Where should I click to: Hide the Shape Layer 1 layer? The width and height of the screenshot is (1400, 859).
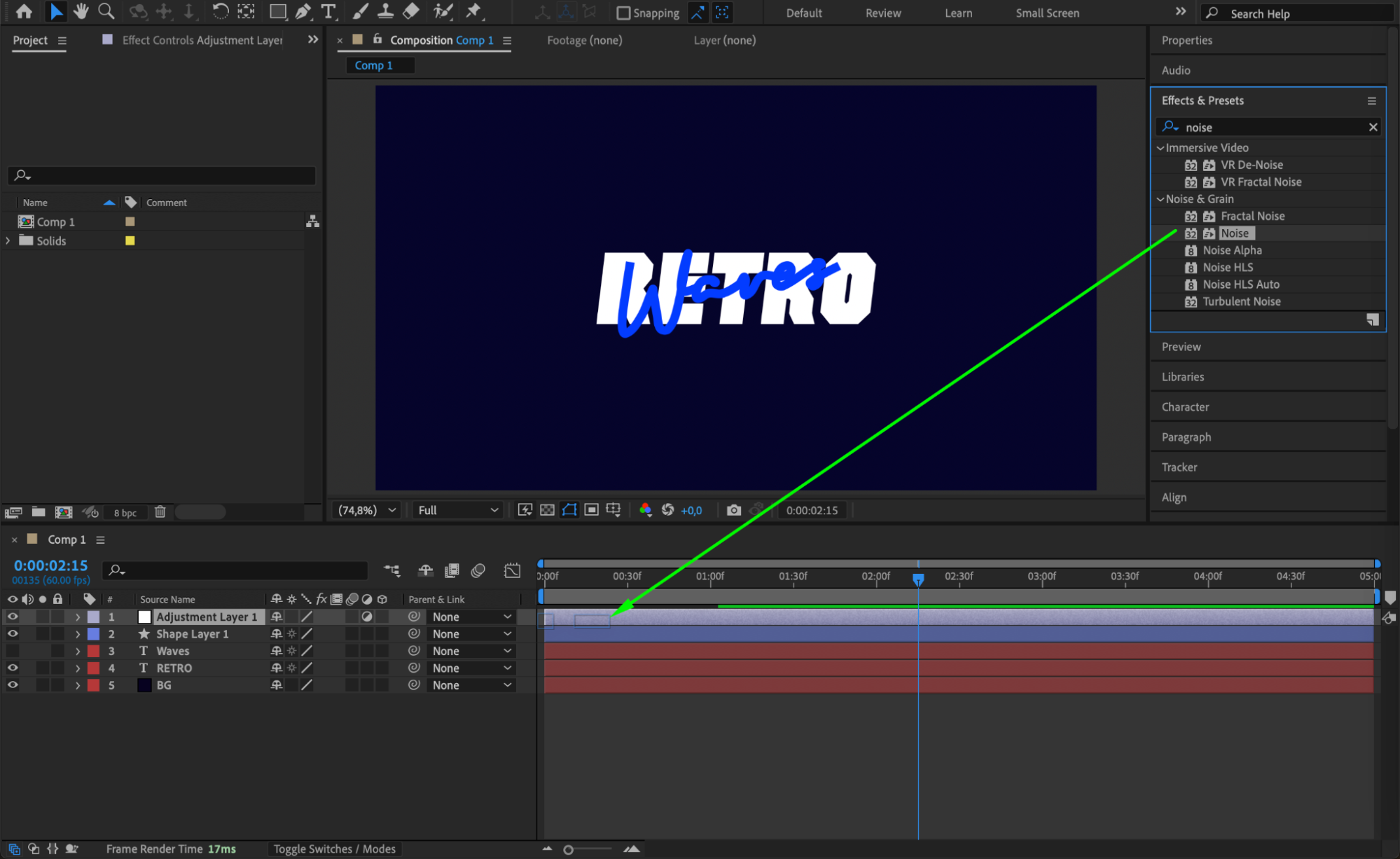coord(13,633)
